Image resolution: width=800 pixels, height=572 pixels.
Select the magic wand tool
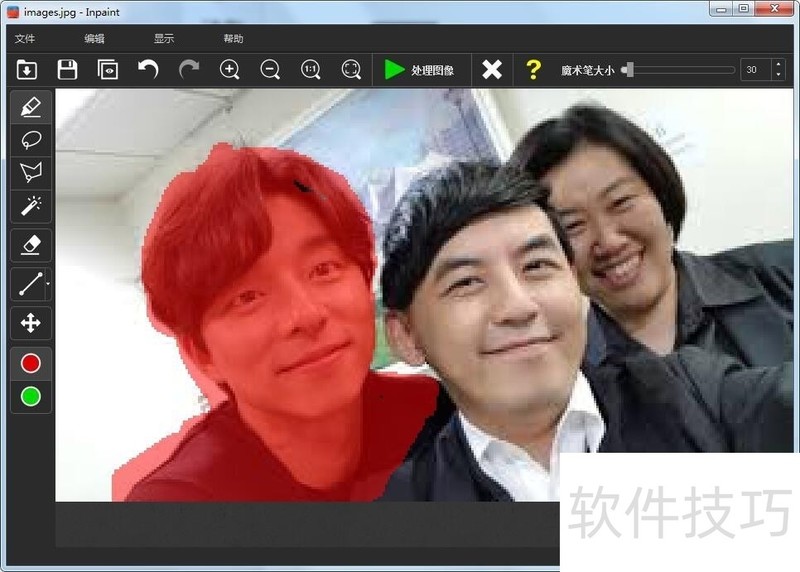[31, 206]
